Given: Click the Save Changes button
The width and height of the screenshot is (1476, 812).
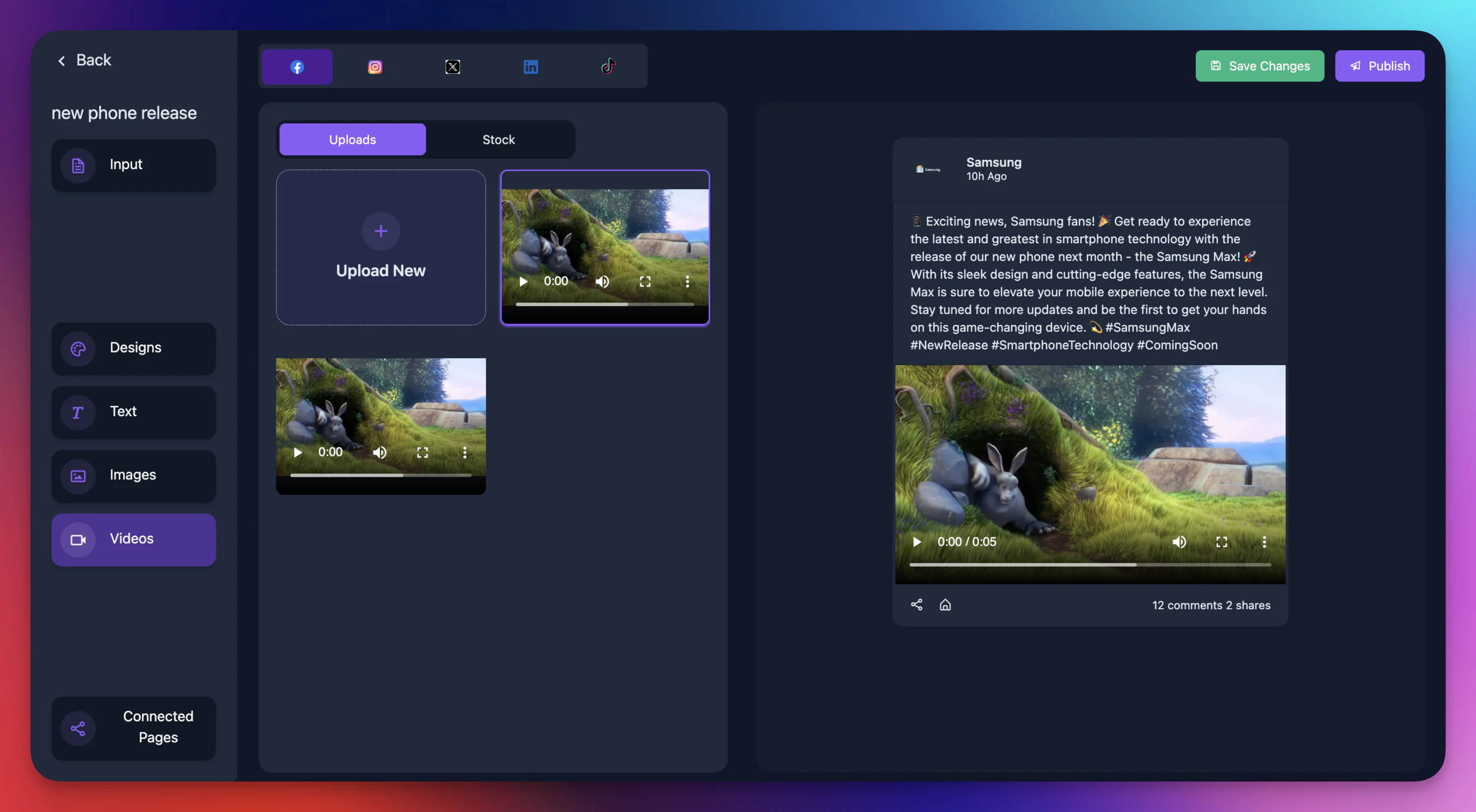Looking at the screenshot, I should click(x=1259, y=66).
